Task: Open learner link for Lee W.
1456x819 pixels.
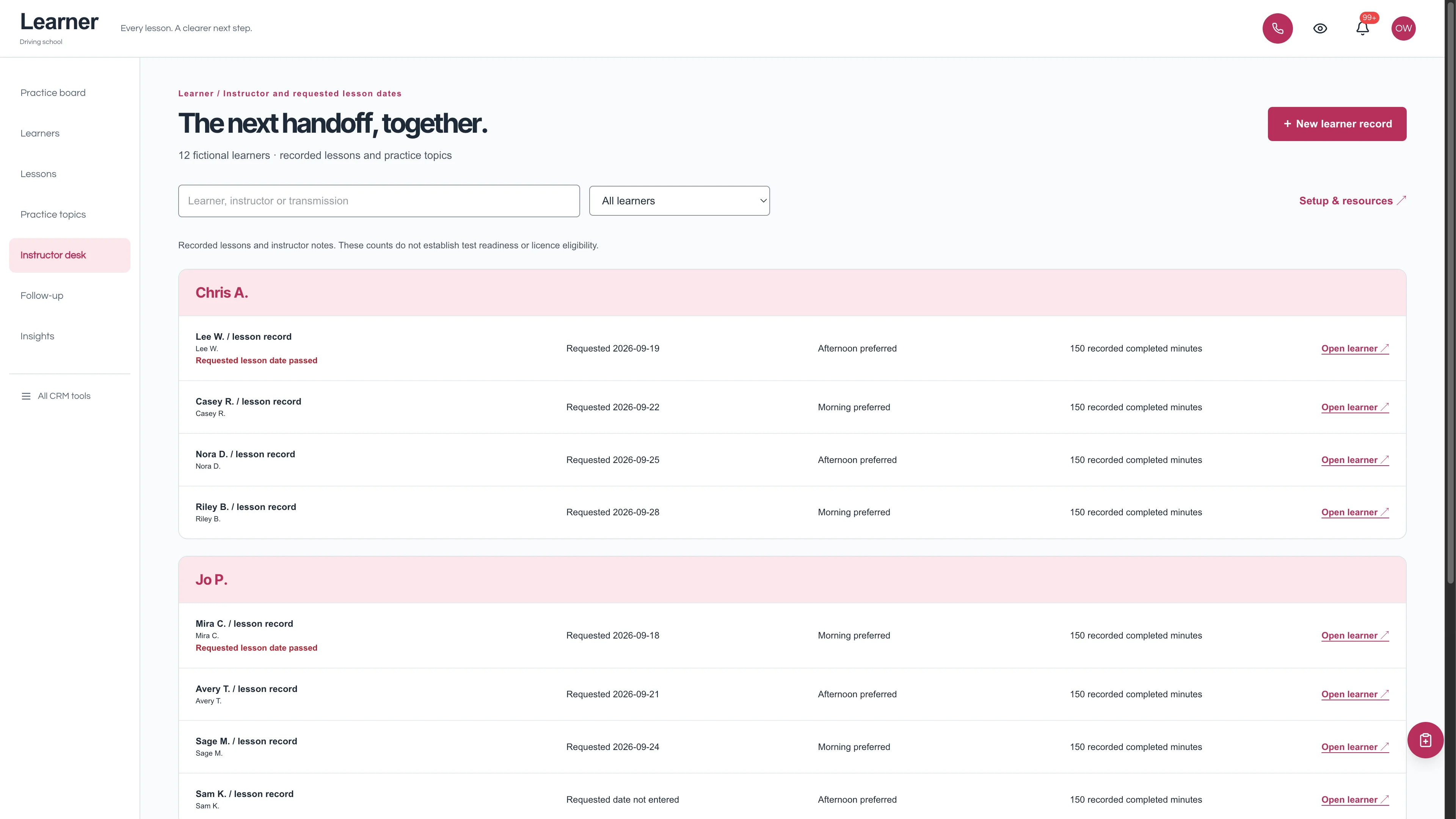Action: (x=1355, y=349)
